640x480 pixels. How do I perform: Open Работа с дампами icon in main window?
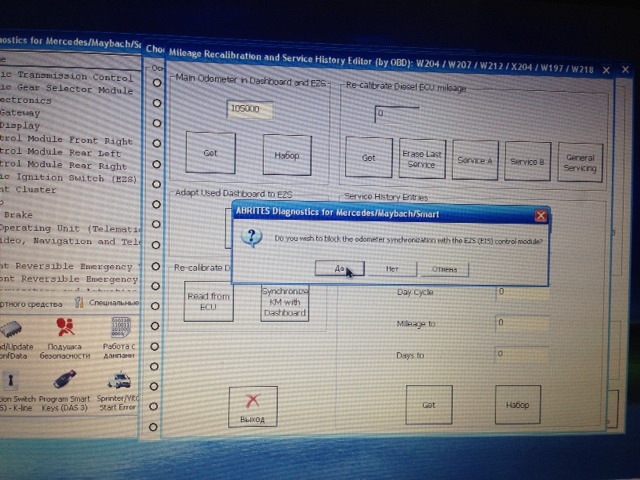(x=119, y=337)
